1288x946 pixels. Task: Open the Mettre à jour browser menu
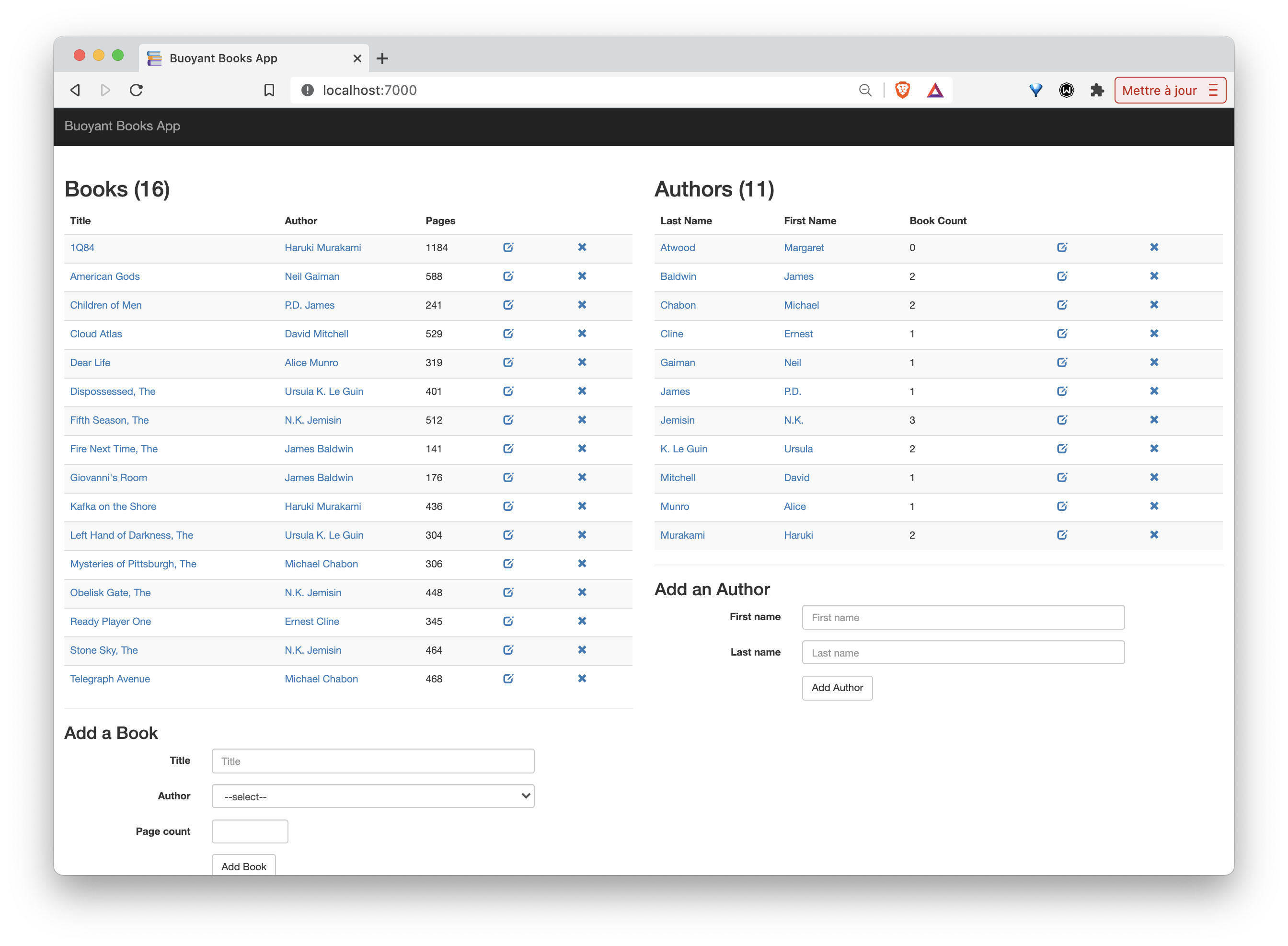point(1170,90)
